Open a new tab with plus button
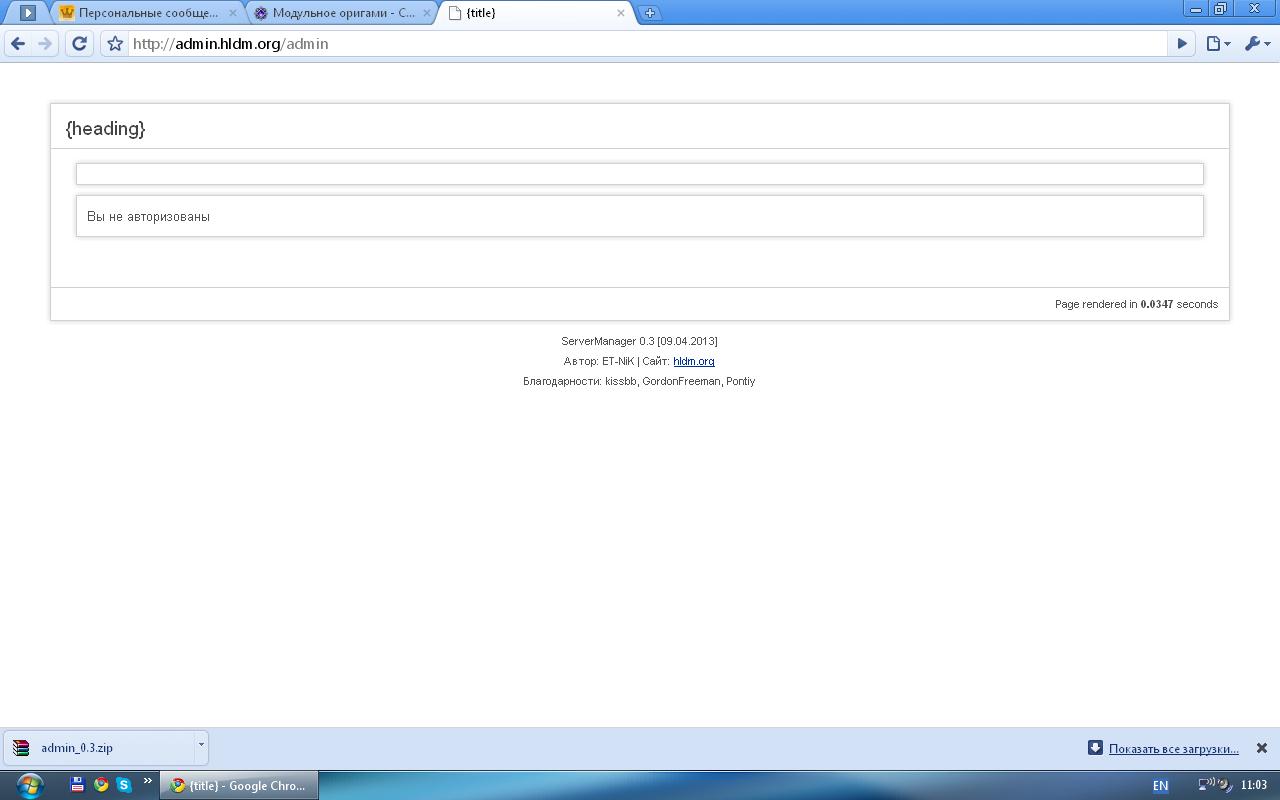The width and height of the screenshot is (1280, 800). point(650,13)
